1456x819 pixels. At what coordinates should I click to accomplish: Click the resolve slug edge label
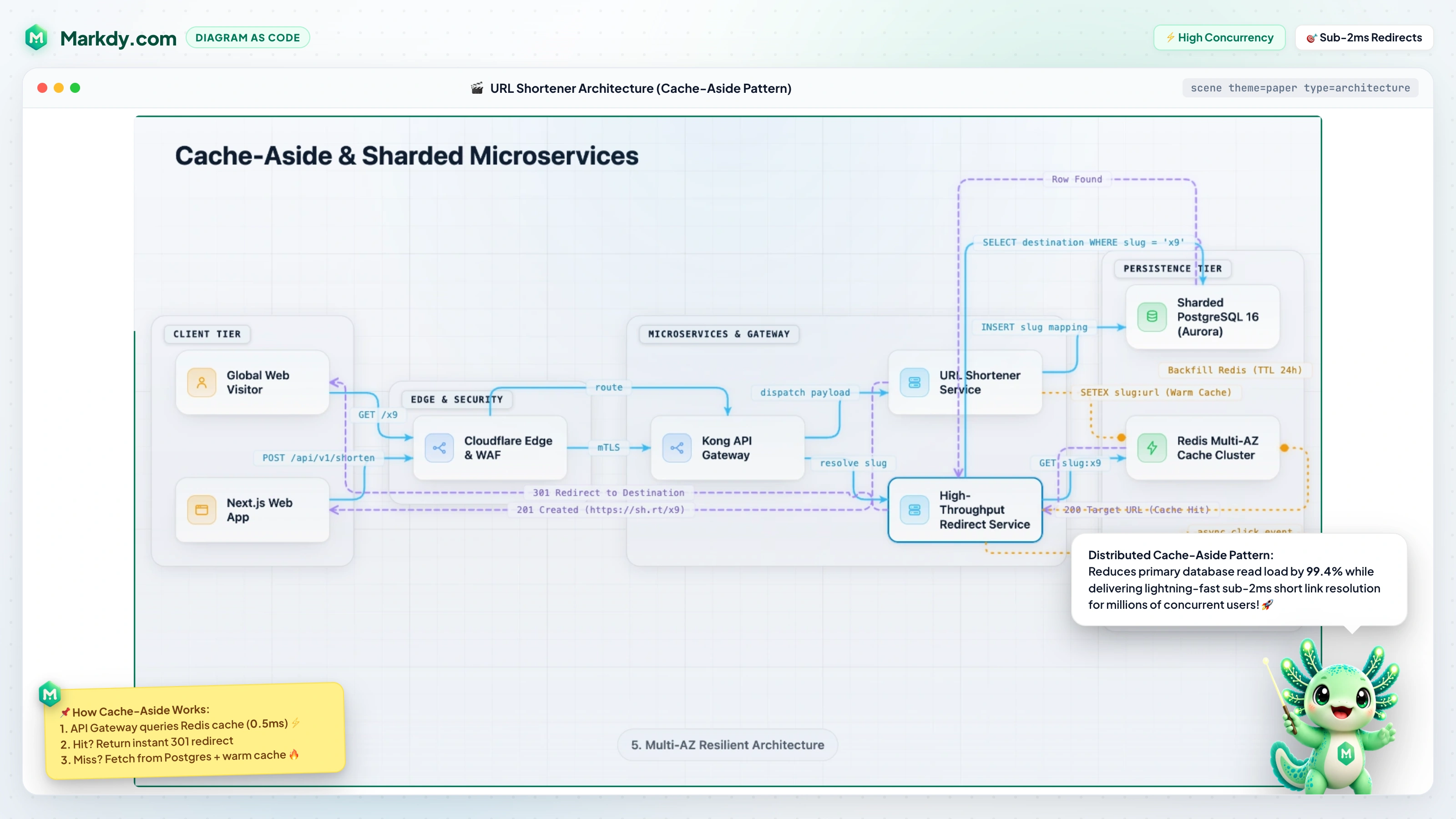point(853,463)
